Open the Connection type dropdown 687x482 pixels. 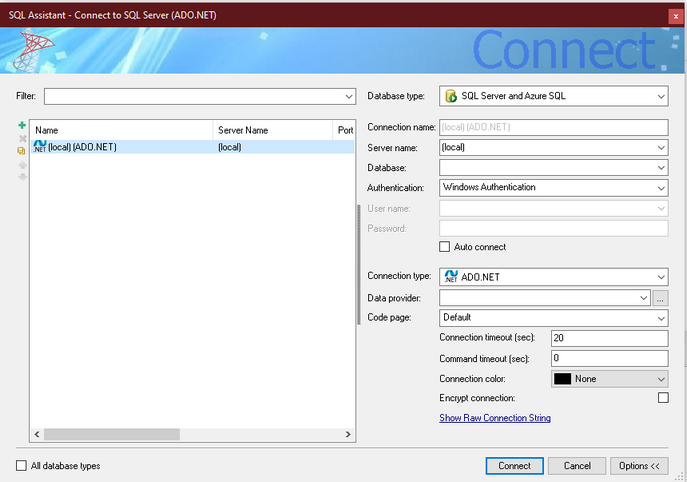(x=661, y=277)
